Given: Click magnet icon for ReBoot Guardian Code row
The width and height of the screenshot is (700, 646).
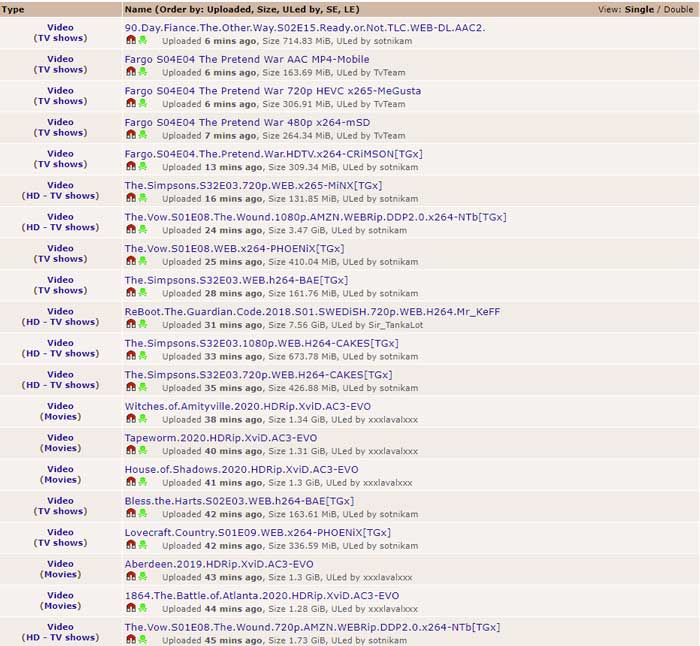Looking at the screenshot, I should pos(131,324).
